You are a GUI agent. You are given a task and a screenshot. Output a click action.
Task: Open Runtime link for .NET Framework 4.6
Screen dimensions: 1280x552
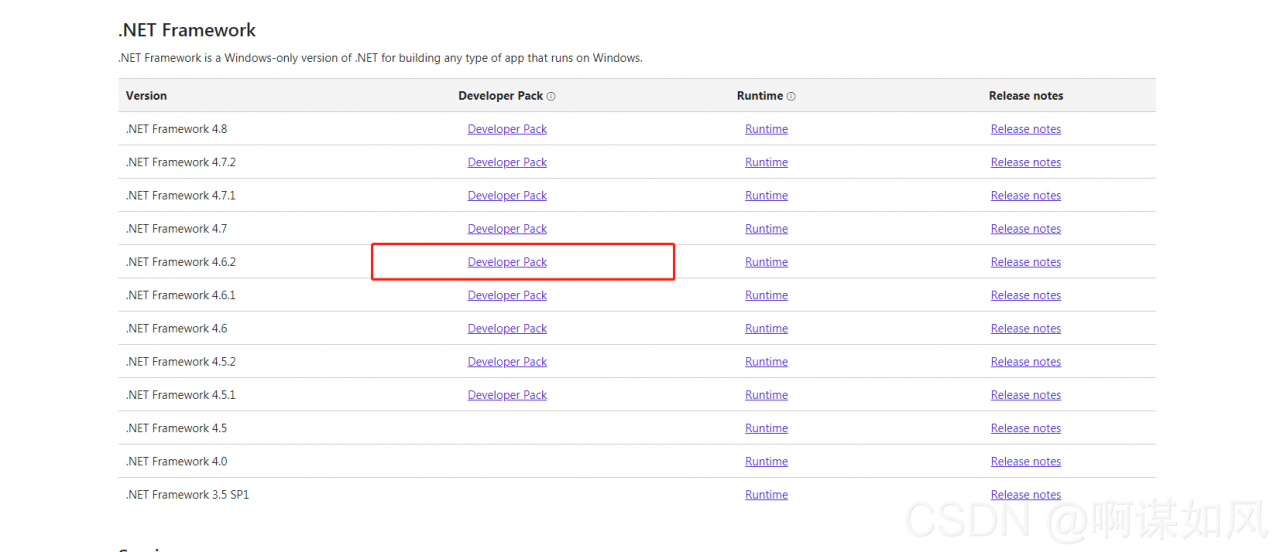coord(766,328)
